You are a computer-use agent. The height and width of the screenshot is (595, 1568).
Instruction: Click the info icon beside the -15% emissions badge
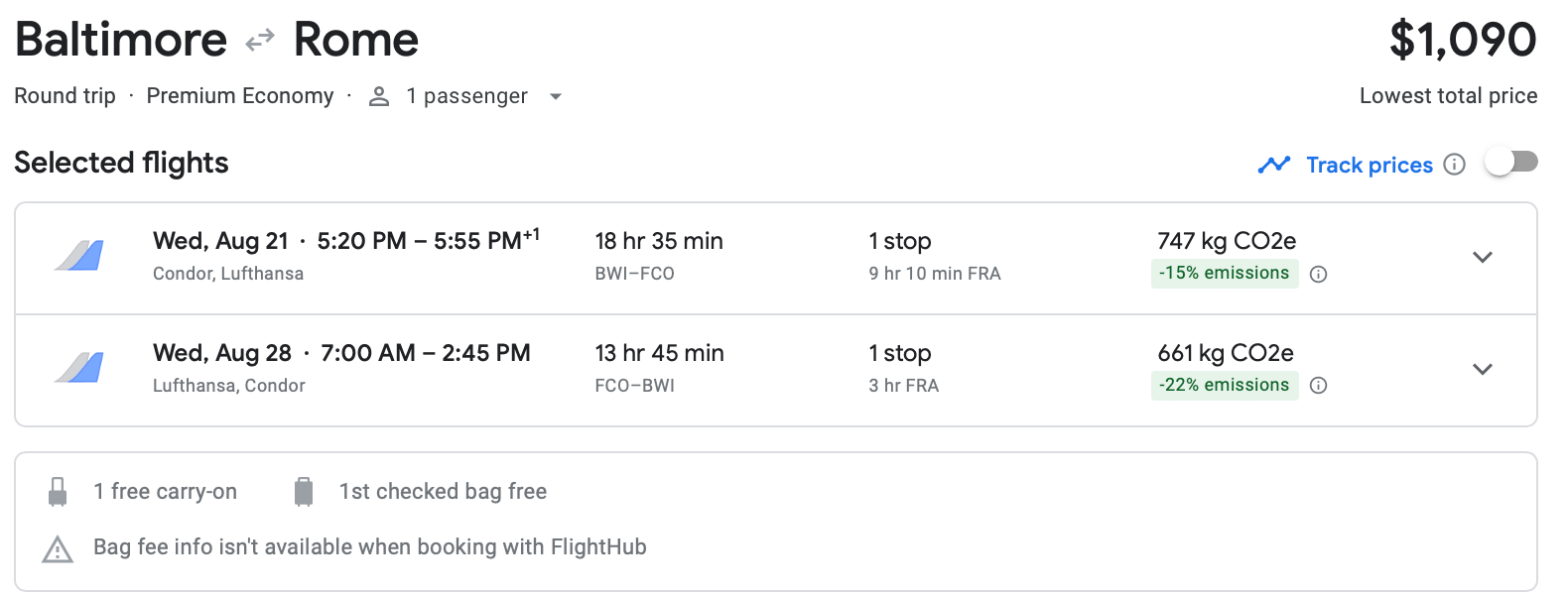click(1319, 273)
